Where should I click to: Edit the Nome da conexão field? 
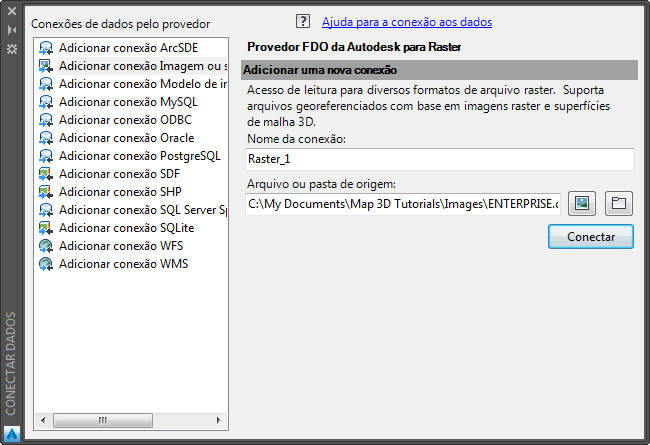[440, 159]
